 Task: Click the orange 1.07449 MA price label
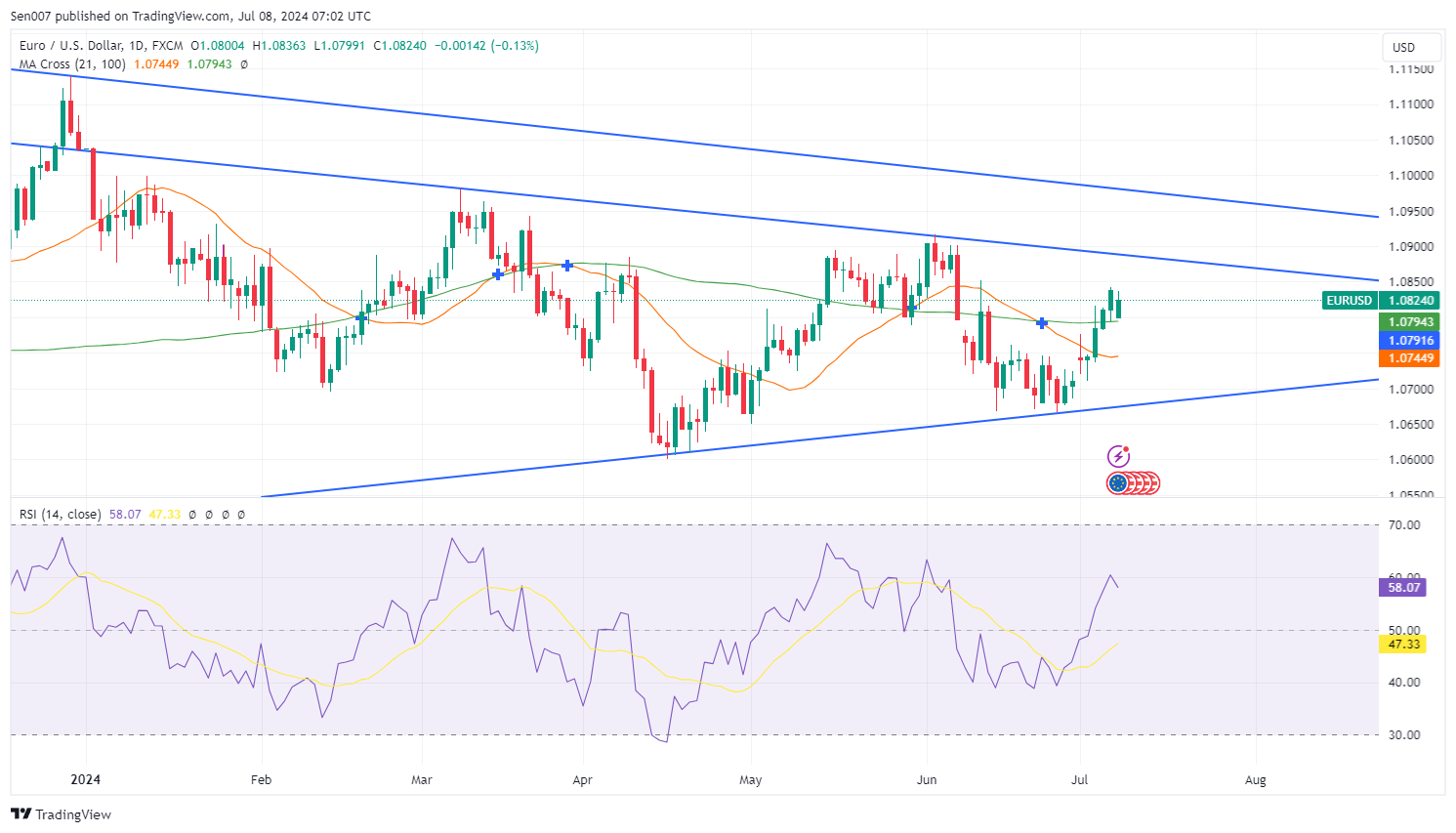tap(1411, 358)
